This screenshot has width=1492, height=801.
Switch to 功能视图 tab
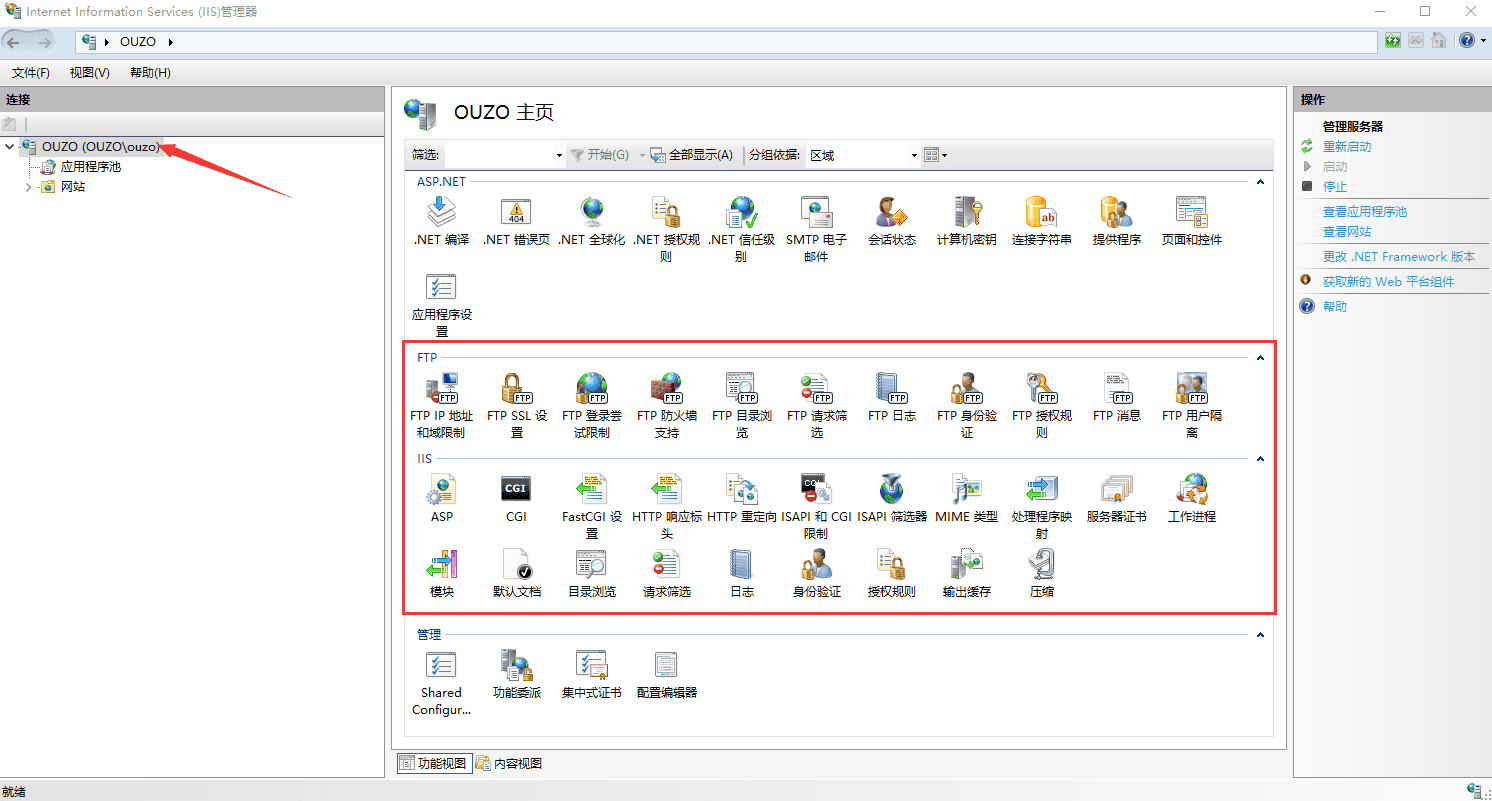click(x=433, y=763)
